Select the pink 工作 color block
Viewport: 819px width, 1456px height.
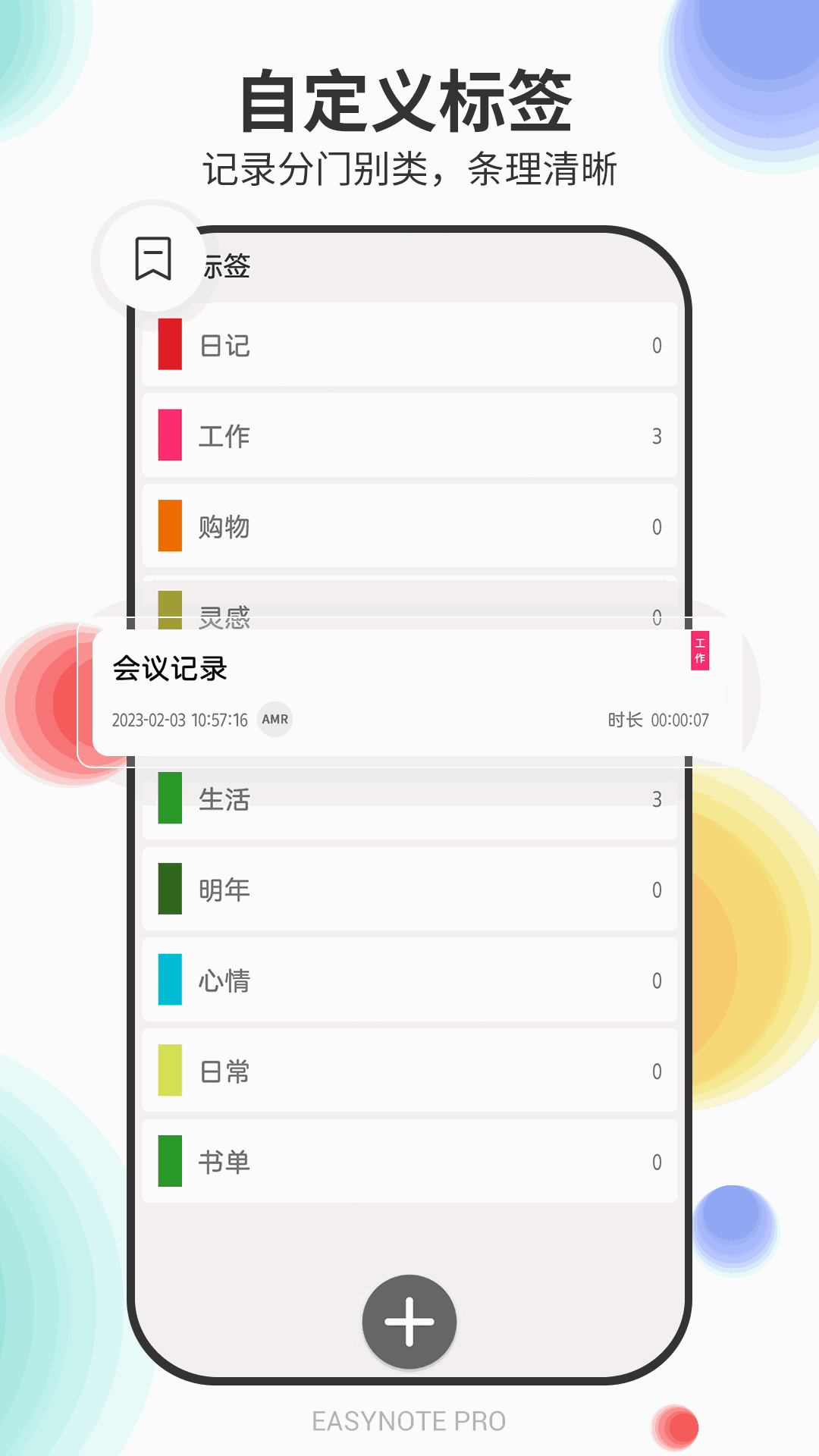click(170, 435)
